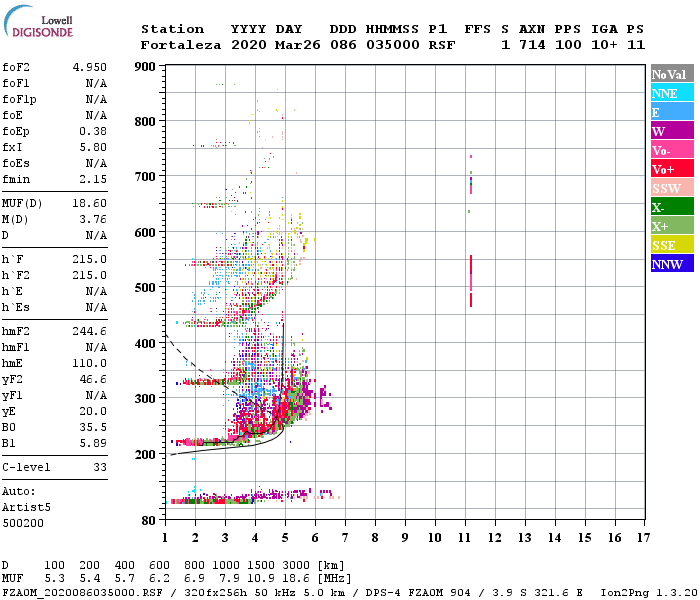Click the 80 km y-axis label
This screenshot has height=600, width=700.
click(149, 521)
